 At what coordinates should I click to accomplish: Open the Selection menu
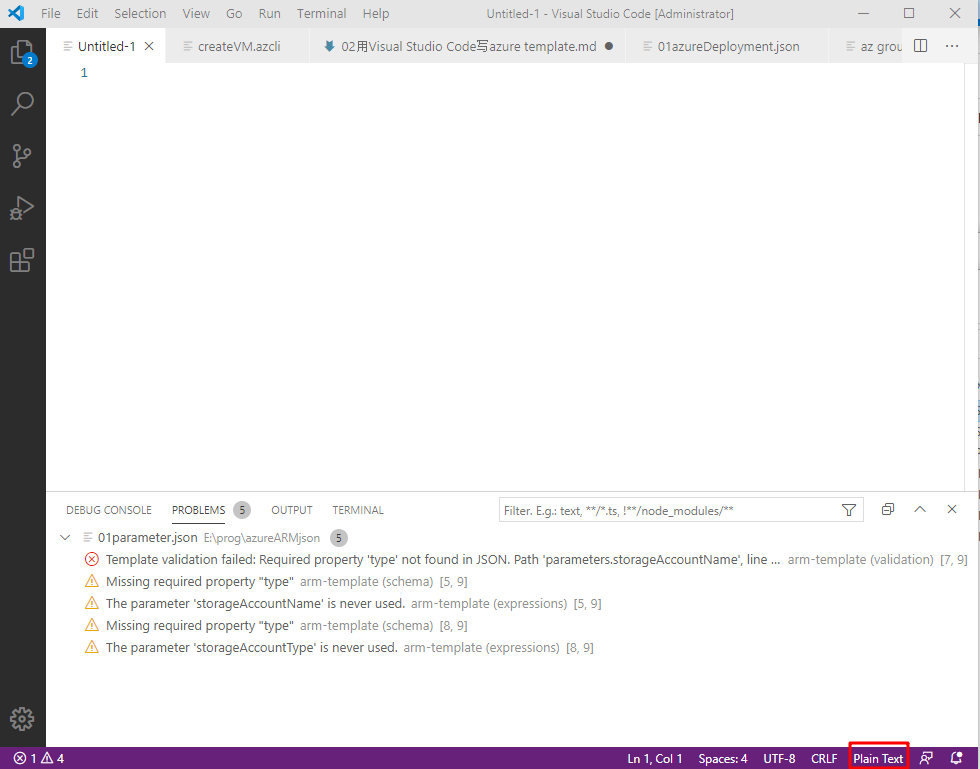click(140, 13)
